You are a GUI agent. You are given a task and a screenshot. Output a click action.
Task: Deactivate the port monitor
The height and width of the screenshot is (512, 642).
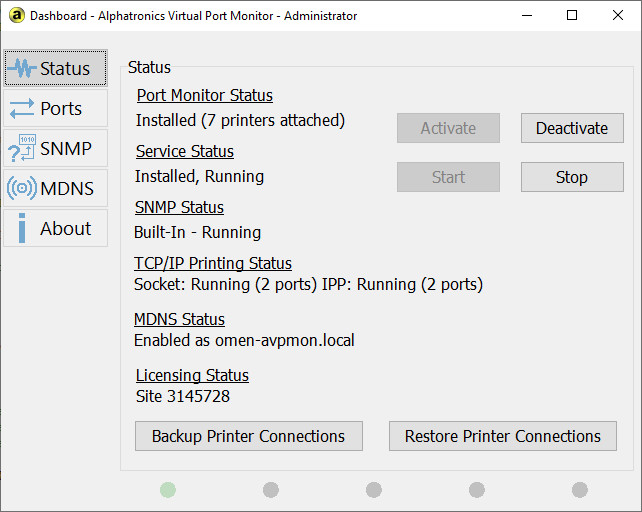572,128
